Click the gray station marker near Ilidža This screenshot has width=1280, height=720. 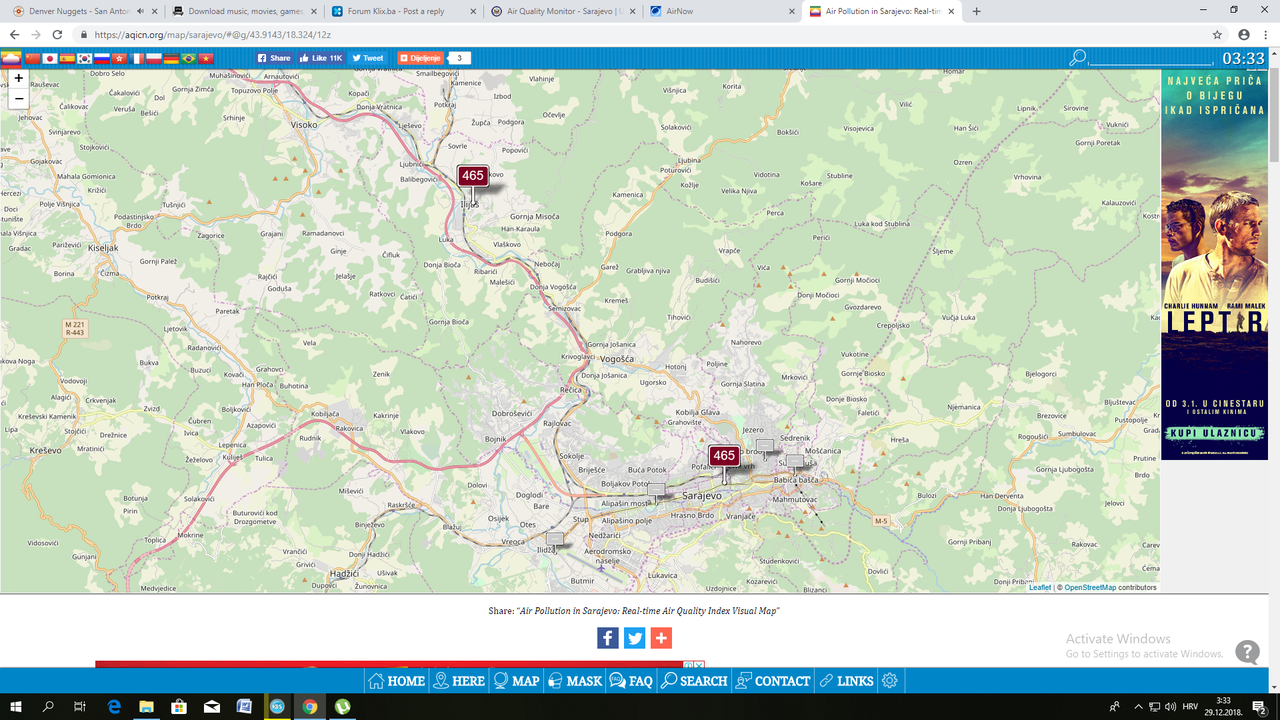pyautogui.click(x=555, y=539)
